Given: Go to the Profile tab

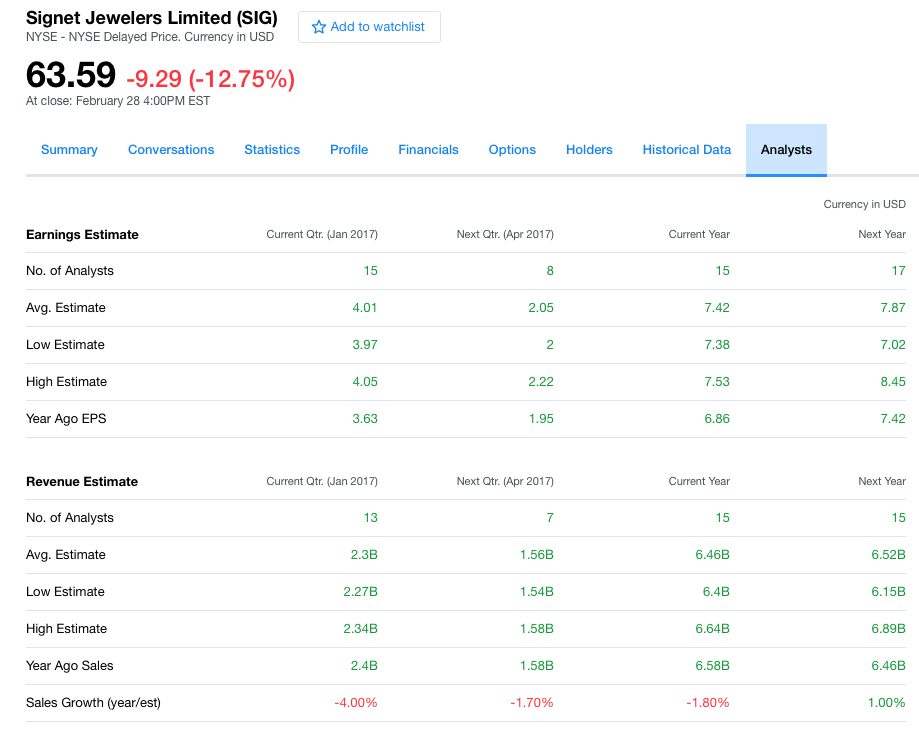Looking at the screenshot, I should click(x=349, y=149).
